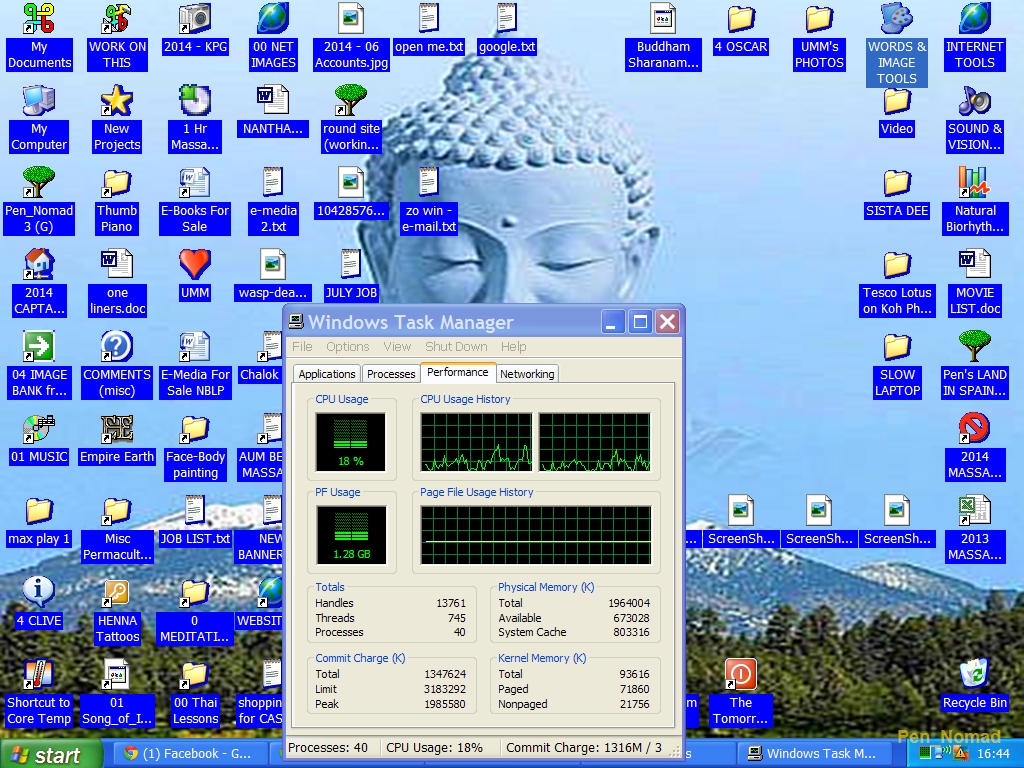This screenshot has height=768, width=1024.
Task: Click the taskbar clock showing 16:44
Action: tap(994, 754)
